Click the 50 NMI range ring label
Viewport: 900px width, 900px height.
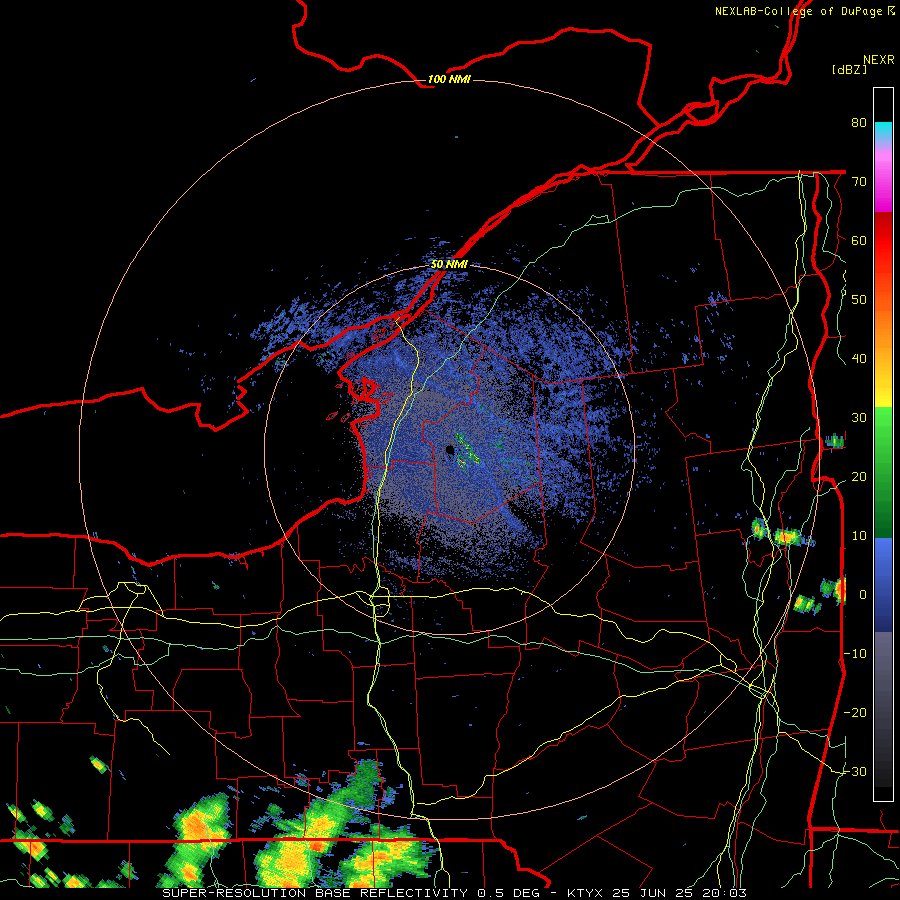coord(449,265)
